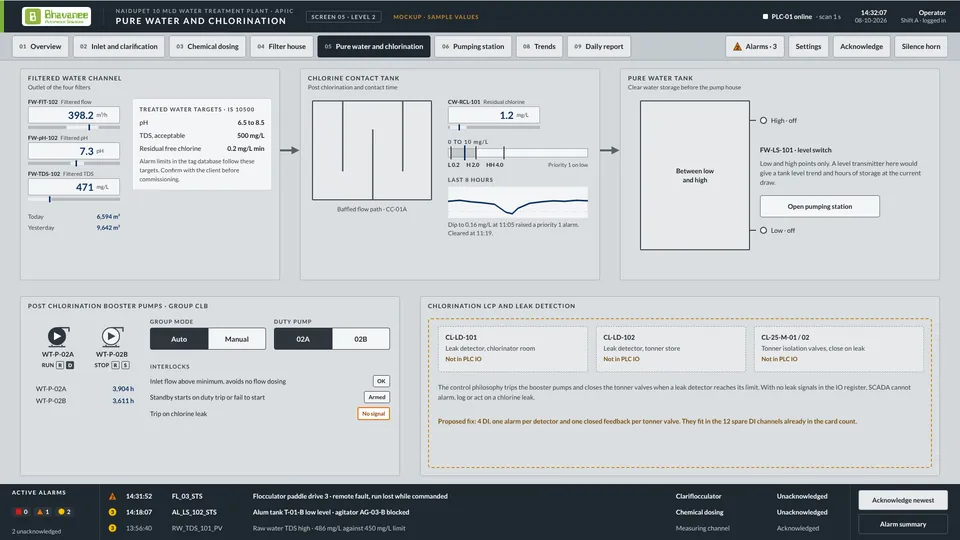Click the FW-pH-102 value 7.3

point(74,151)
